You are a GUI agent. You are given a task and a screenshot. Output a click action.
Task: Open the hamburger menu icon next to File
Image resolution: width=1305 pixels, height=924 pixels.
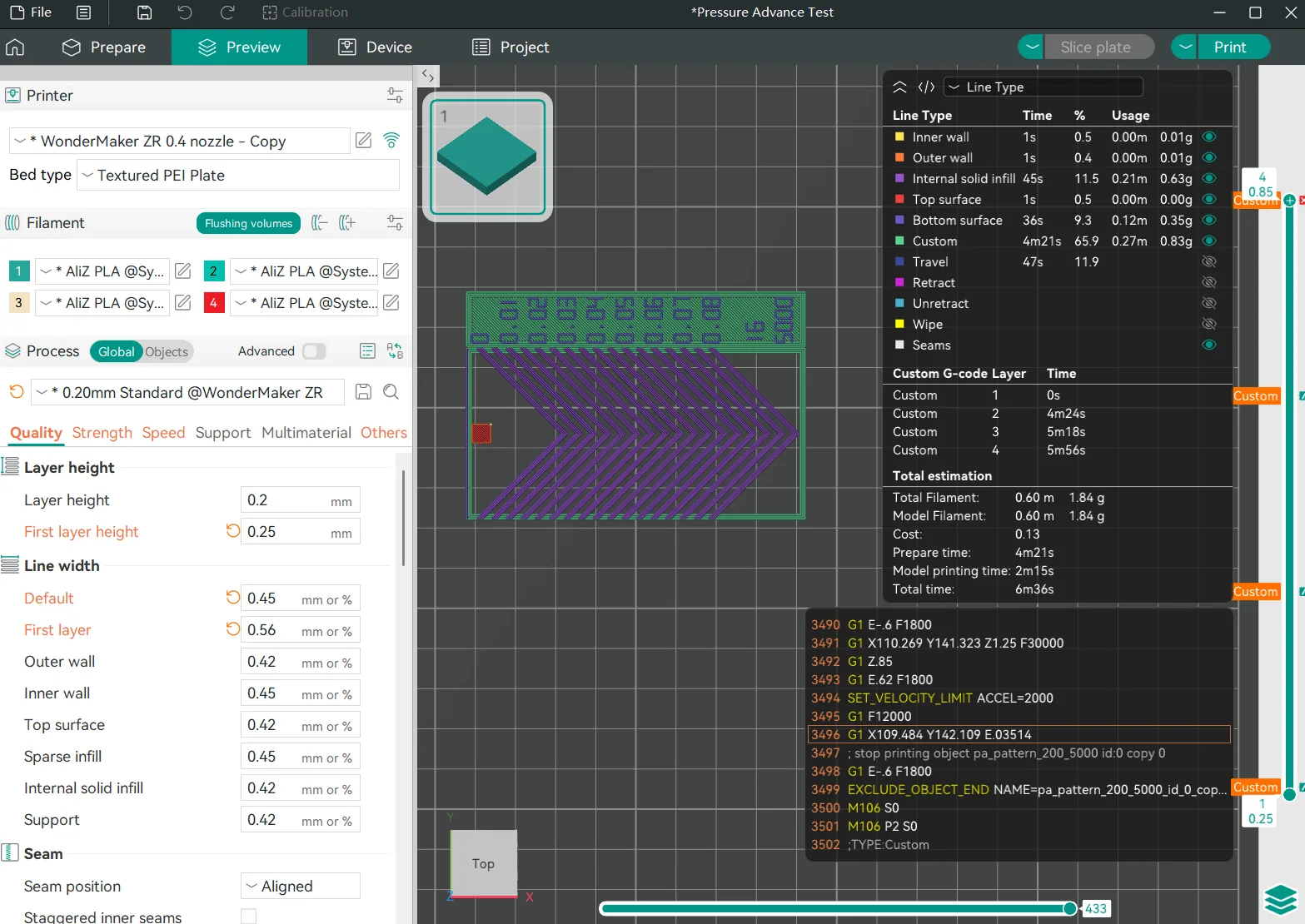pyautogui.click(x=83, y=12)
